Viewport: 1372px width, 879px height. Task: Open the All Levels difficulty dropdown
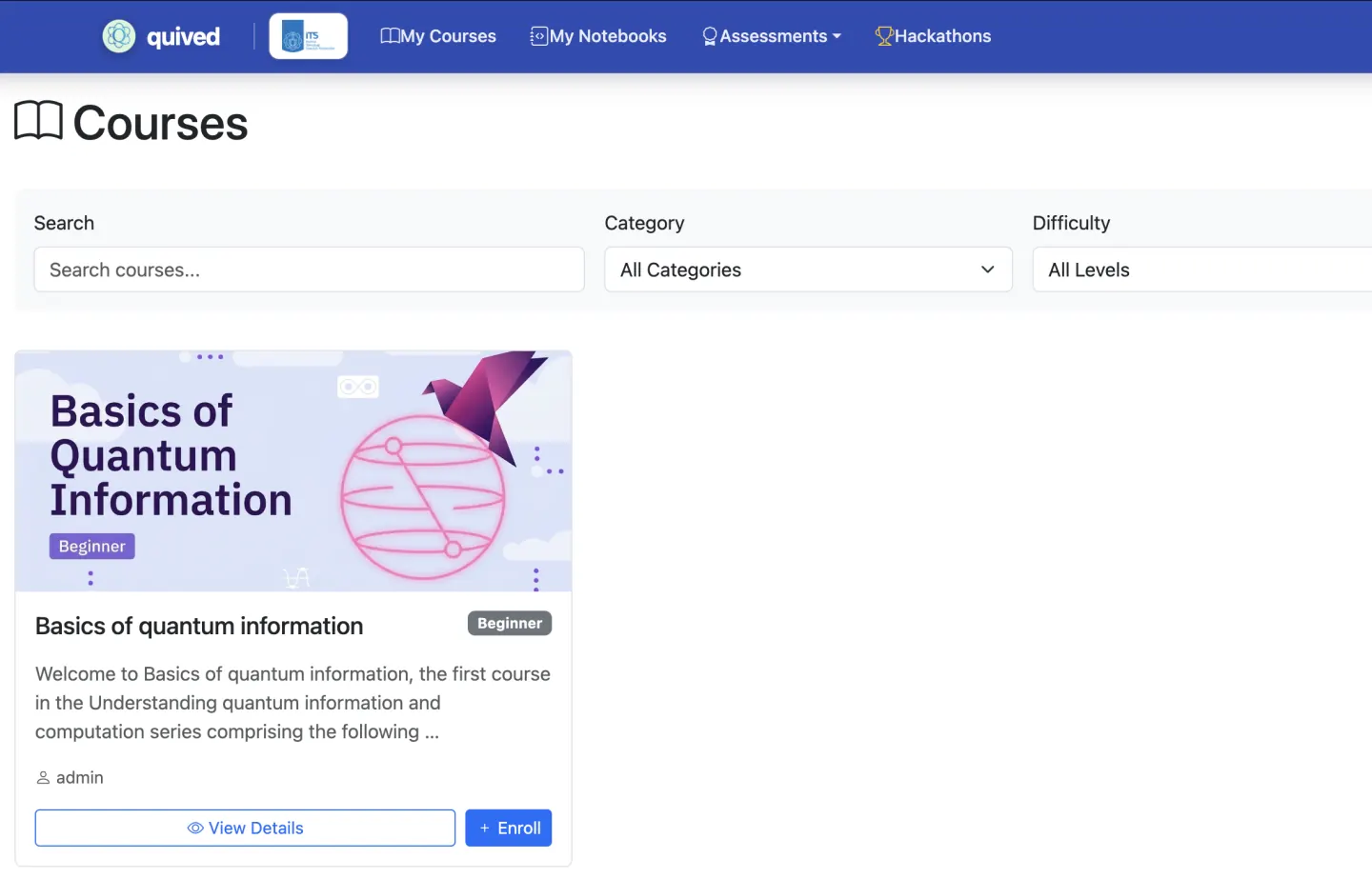coord(1202,270)
